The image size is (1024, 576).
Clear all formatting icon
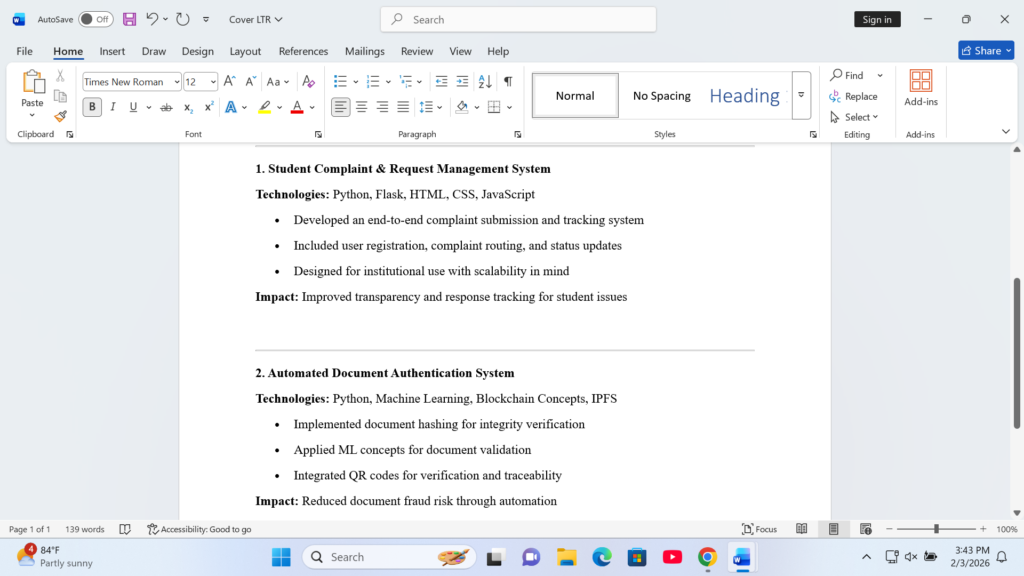[308, 82]
